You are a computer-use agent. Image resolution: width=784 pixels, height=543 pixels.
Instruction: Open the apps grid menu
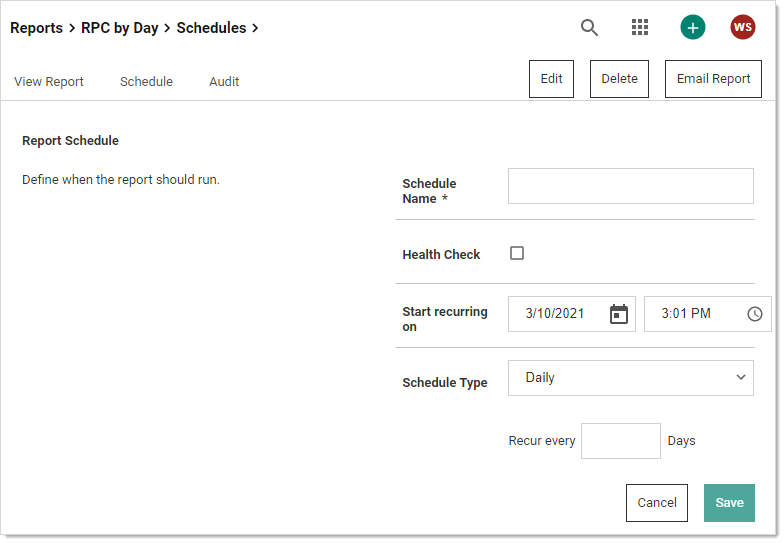(640, 28)
